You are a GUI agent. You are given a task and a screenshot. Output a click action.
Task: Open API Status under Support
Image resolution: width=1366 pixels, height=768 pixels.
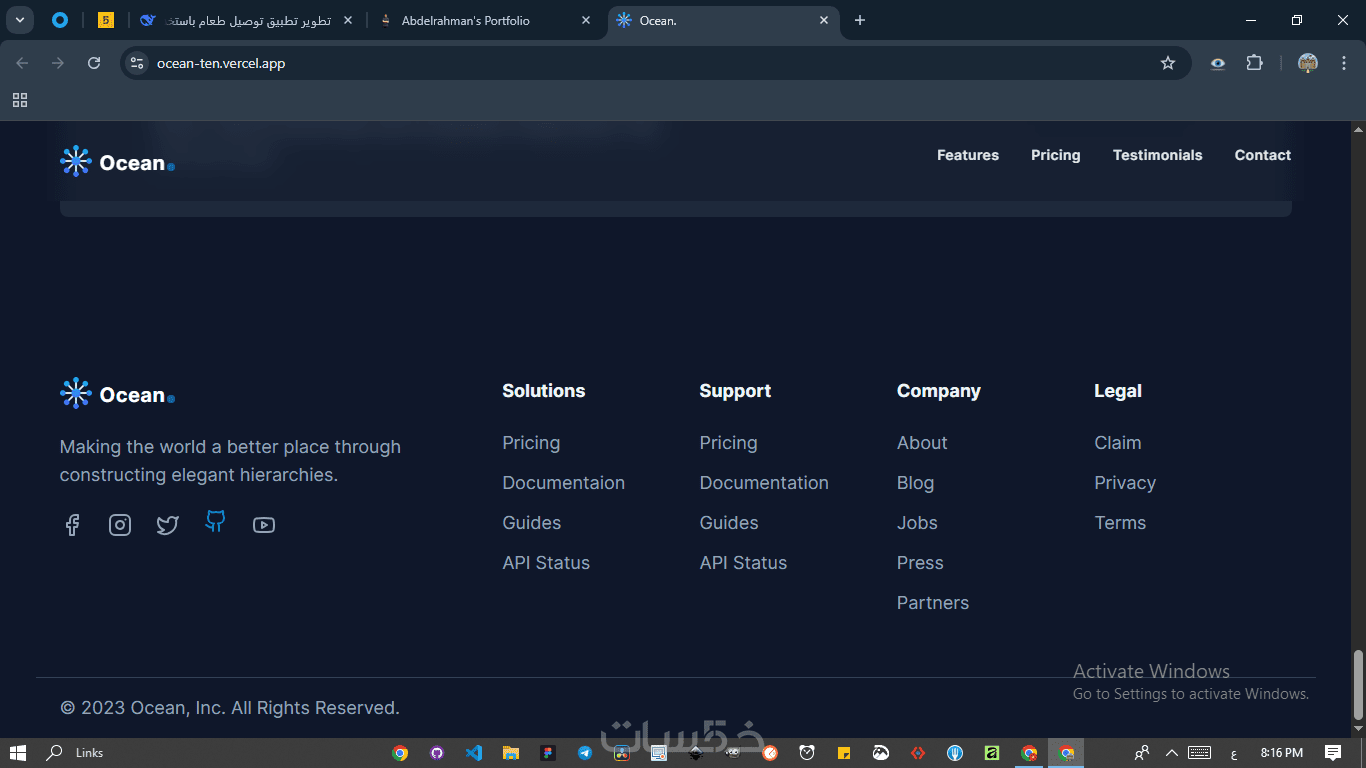click(744, 563)
